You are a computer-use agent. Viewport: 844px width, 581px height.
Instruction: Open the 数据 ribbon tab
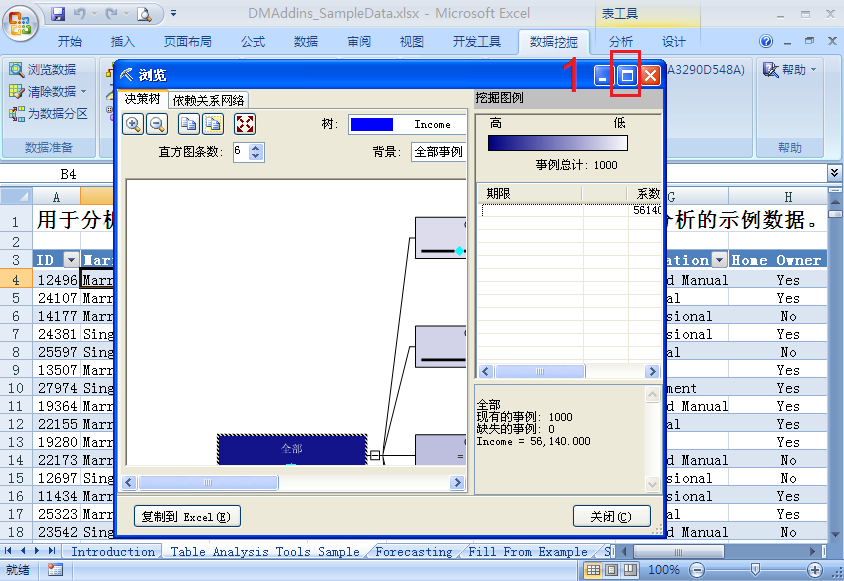coord(305,41)
